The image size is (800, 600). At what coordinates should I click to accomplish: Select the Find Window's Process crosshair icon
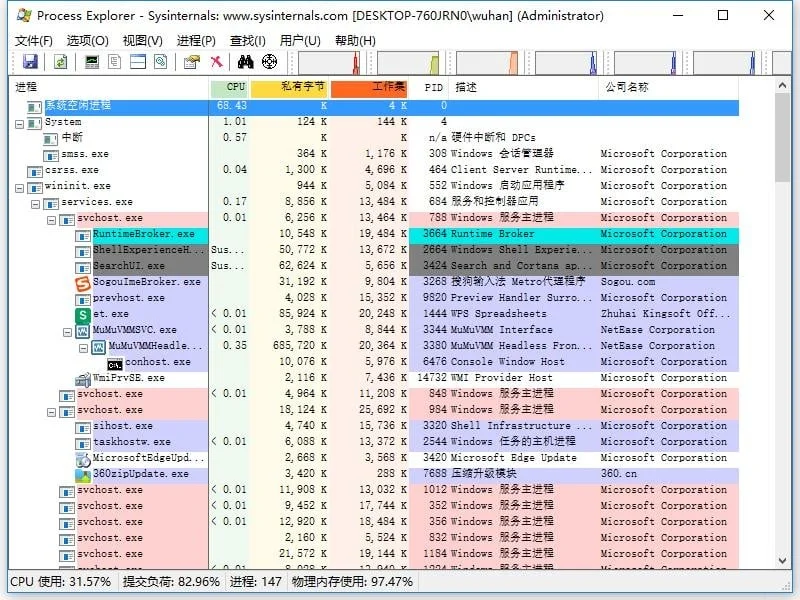(x=270, y=62)
